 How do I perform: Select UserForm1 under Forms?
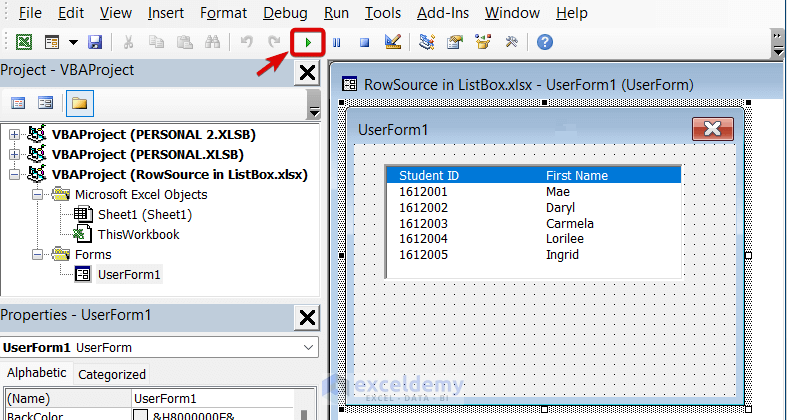click(129, 275)
